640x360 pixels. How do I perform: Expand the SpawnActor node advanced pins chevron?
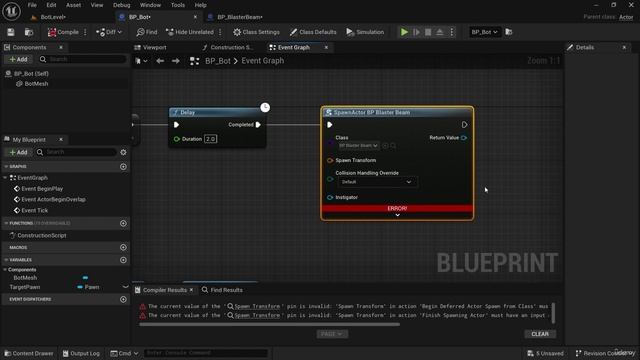397,215
